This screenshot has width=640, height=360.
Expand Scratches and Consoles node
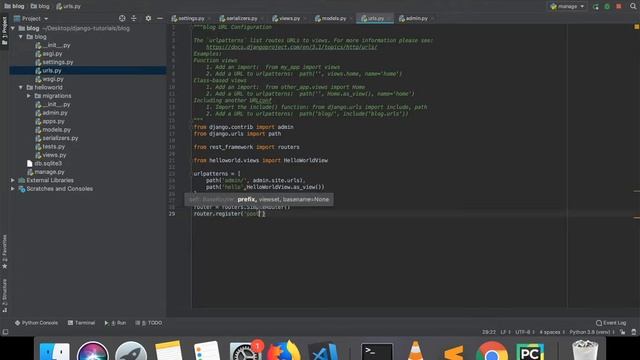coord(13,189)
